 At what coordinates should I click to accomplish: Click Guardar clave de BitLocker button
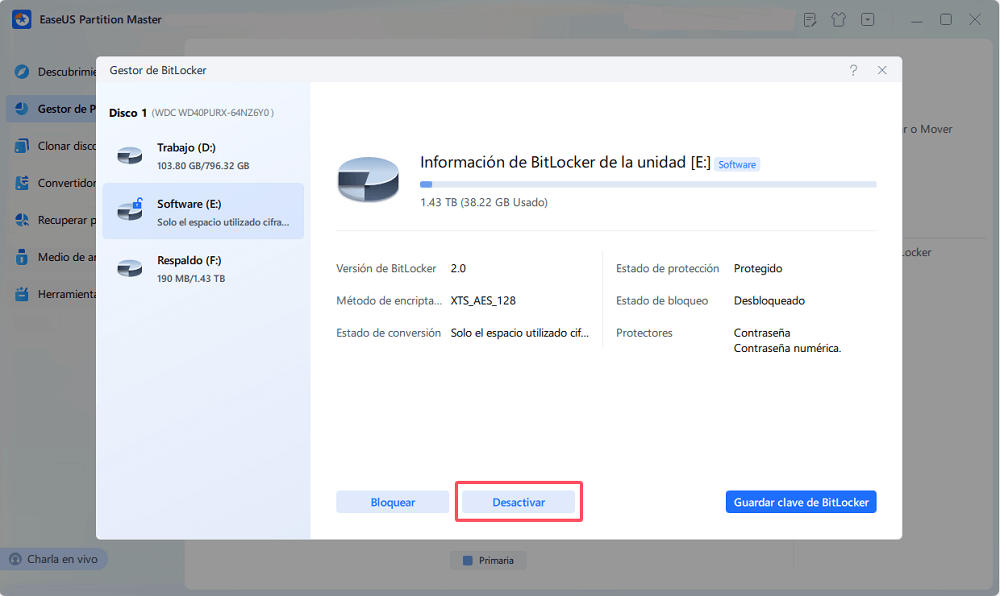tap(801, 502)
